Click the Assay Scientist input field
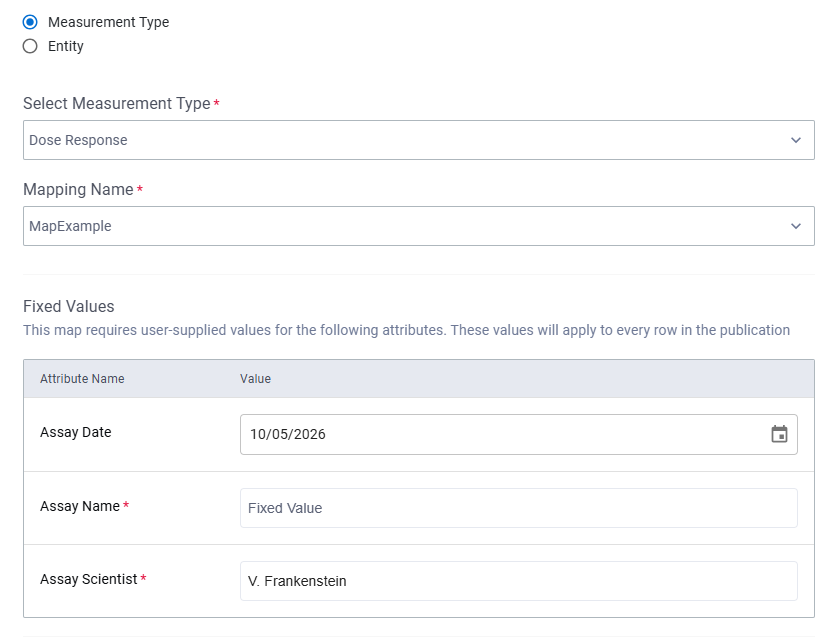827x640 pixels. (x=518, y=581)
